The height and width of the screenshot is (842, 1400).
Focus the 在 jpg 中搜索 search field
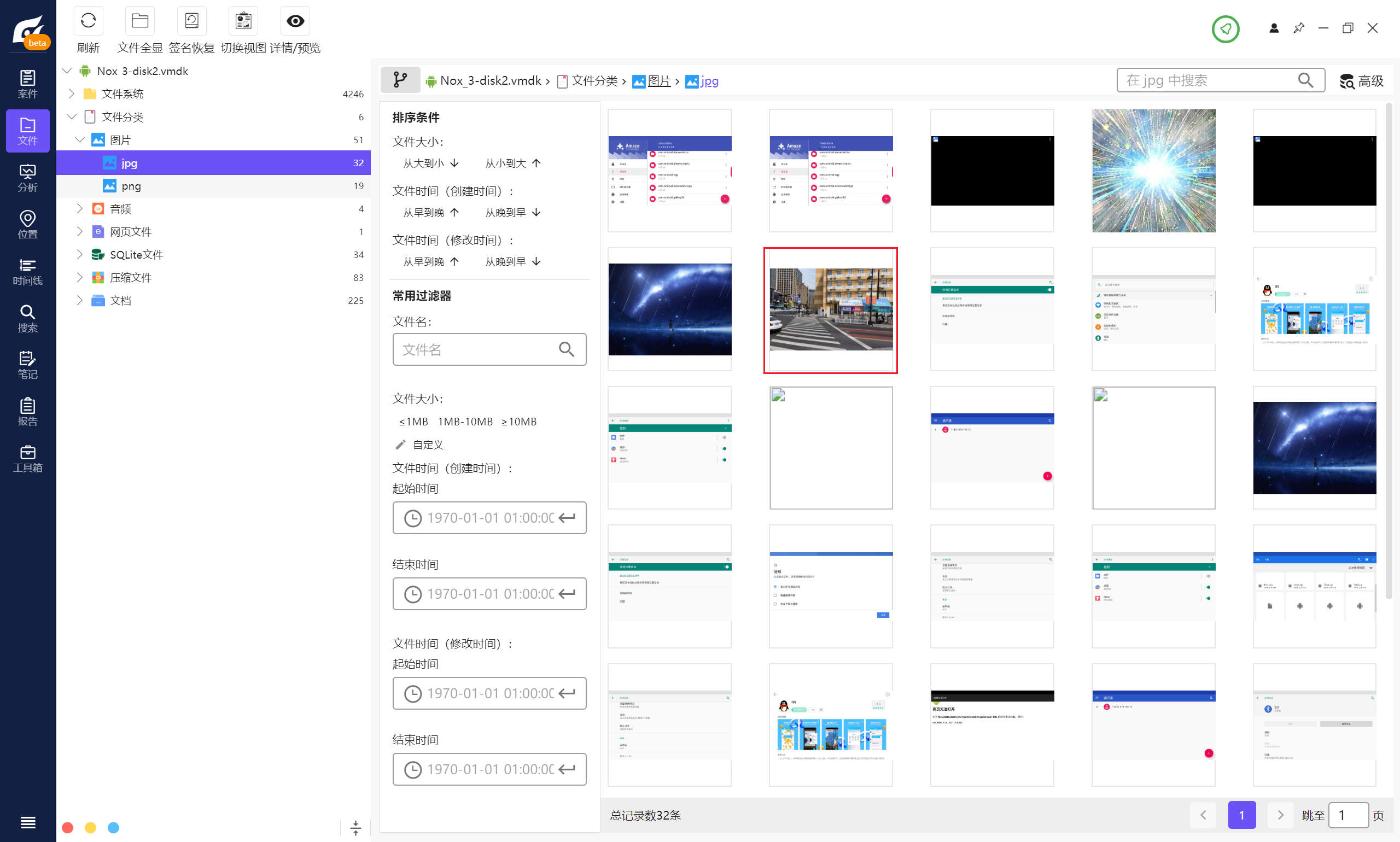pyautogui.click(x=1220, y=80)
